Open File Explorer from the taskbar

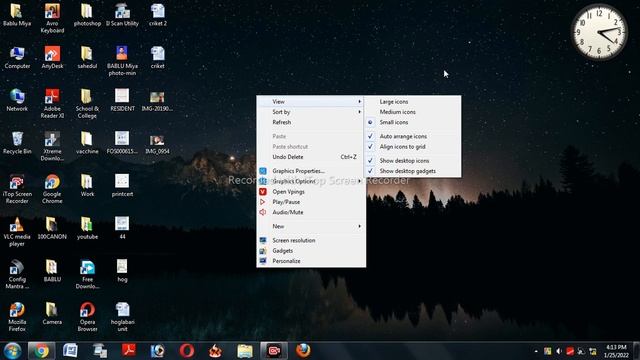coord(245,351)
